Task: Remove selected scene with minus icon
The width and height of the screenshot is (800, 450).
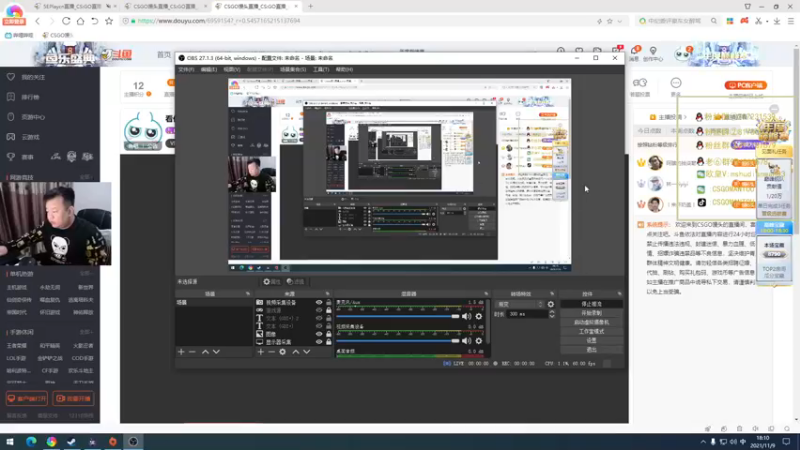Action: pyautogui.click(x=192, y=352)
